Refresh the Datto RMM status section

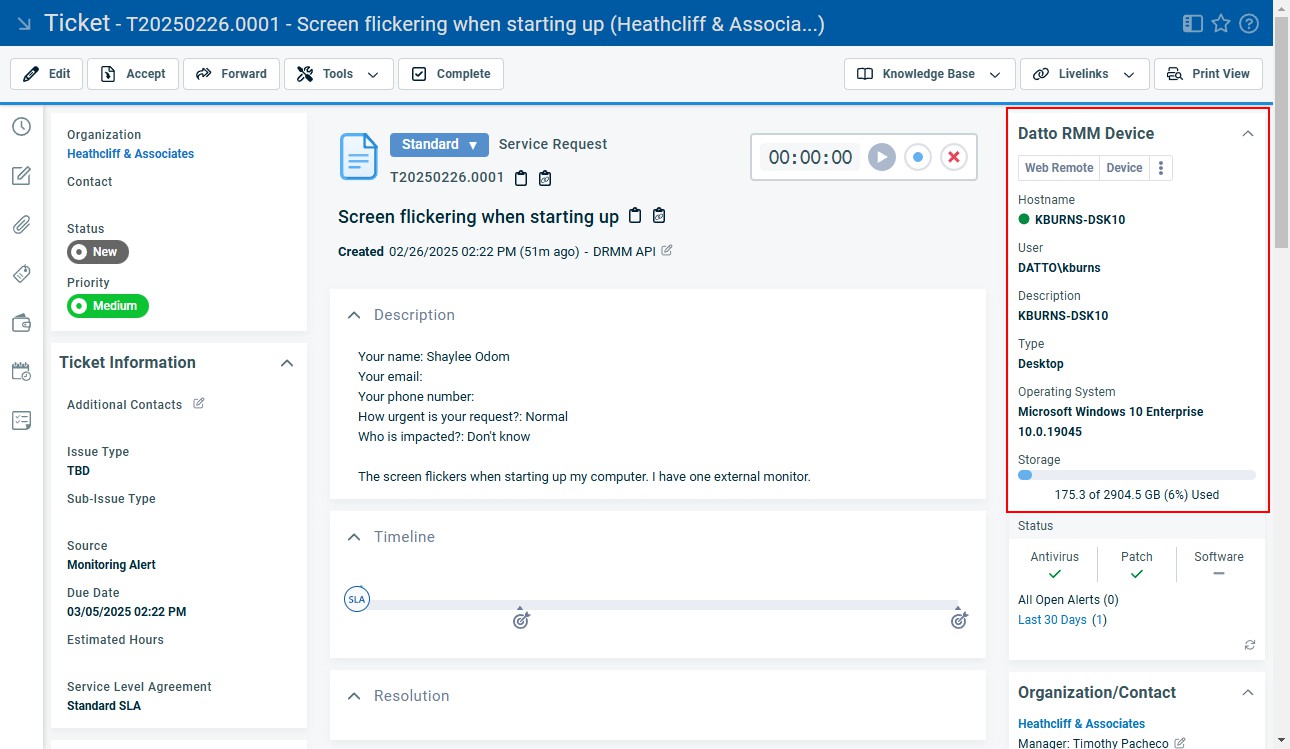click(1250, 645)
